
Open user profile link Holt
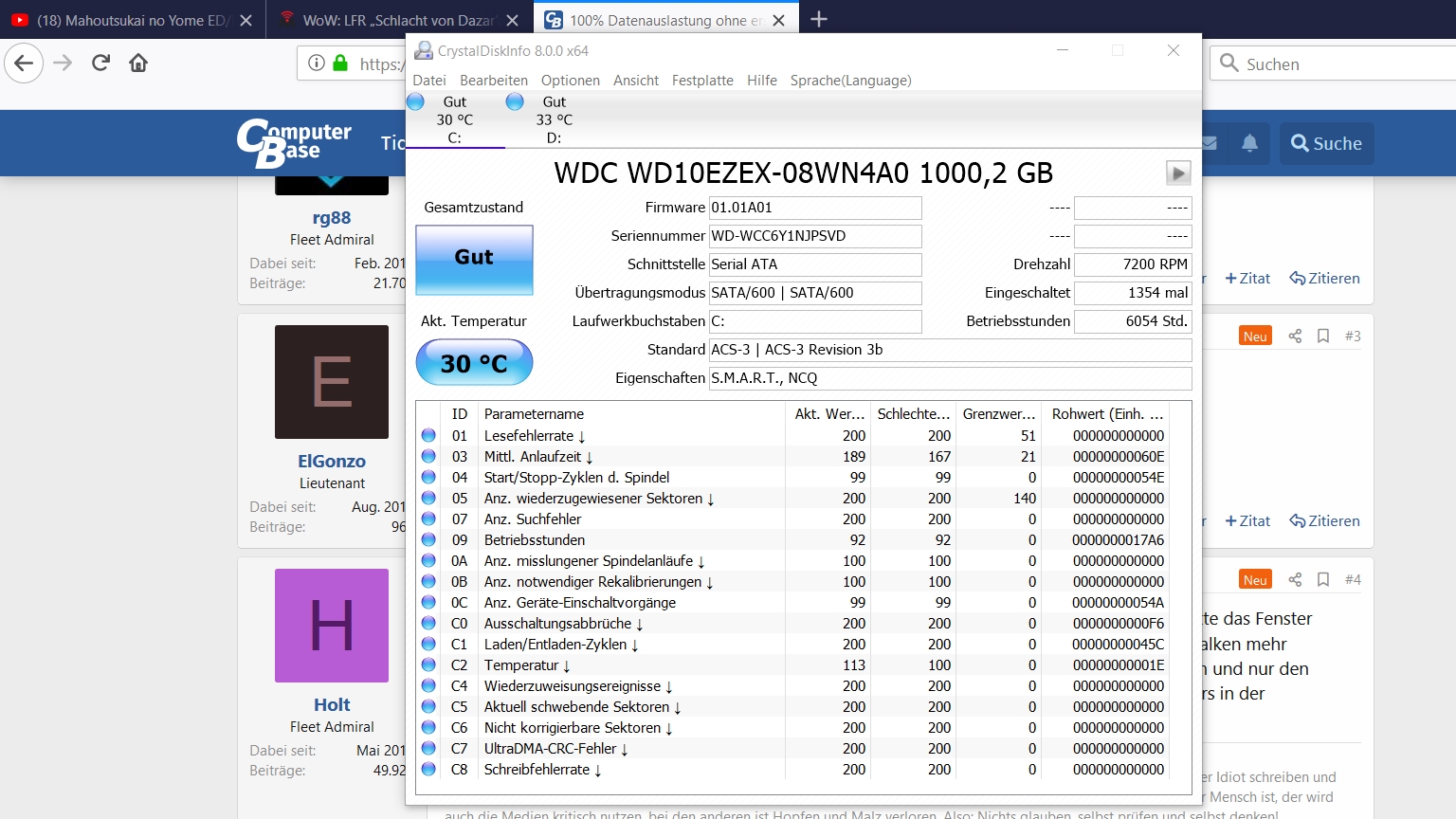[x=332, y=704]
